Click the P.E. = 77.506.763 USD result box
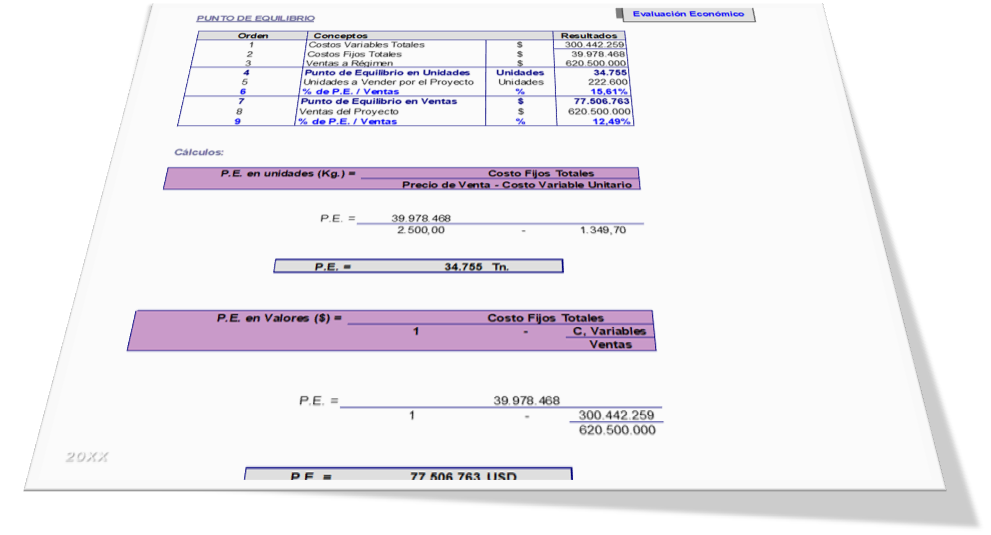The width and height of the screenshot is (991, 535). tap(408, 475)
